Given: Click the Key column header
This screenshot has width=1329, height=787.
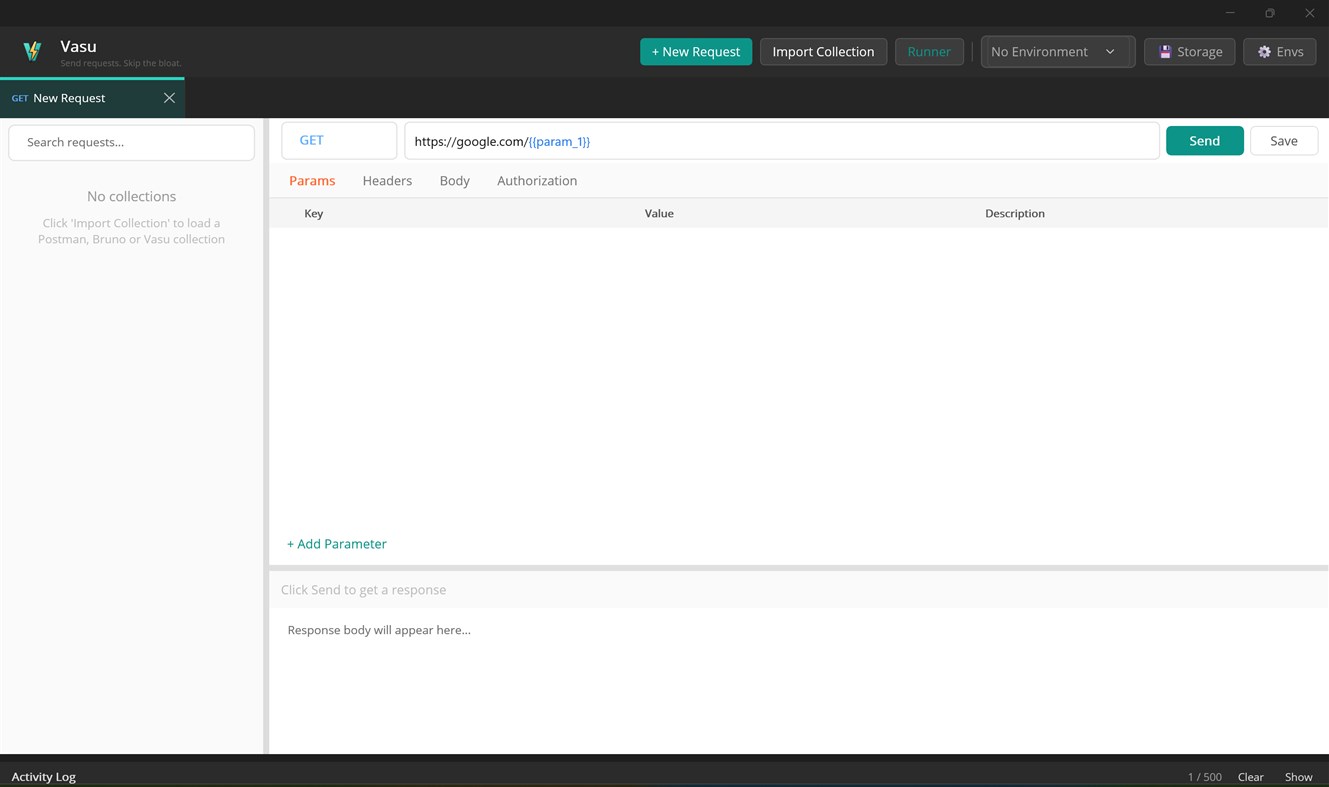Looking at the screenshot, I should coord(314,213).
